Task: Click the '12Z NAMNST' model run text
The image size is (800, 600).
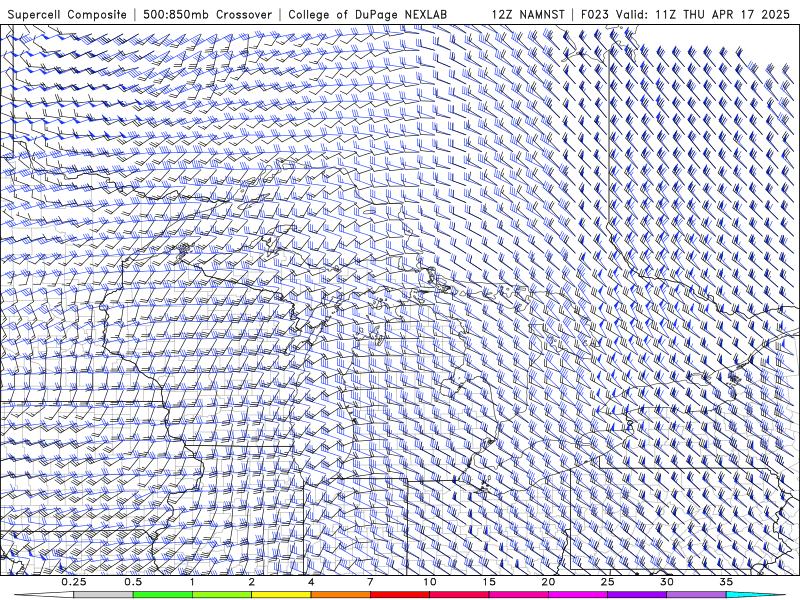Action: pos(528,14)
